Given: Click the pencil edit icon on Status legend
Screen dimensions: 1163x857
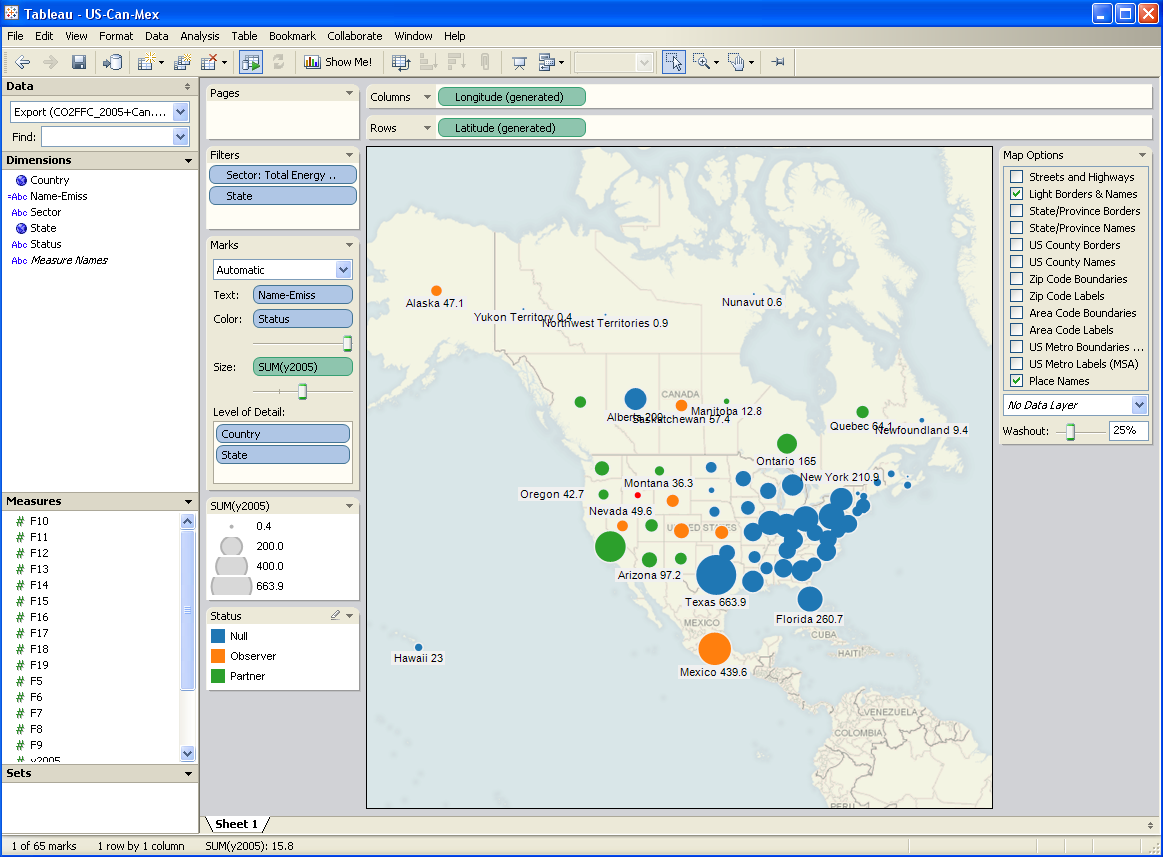Looking at the screenshot, I should point(335,615).
